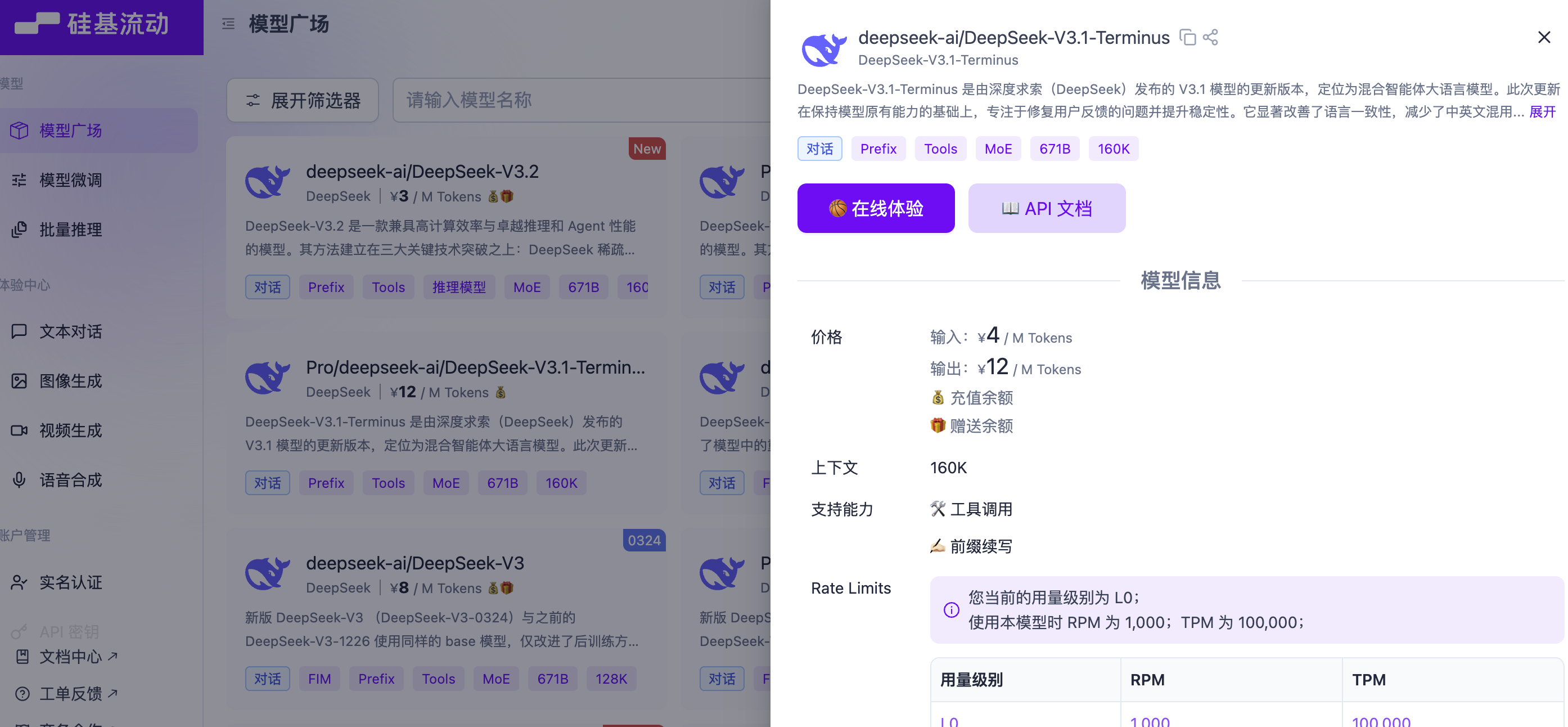Click FIM tag on DeepSeek-V3 card
Image resolution: width=1568 pixels, height=727 pixels.
coord(319,678)
